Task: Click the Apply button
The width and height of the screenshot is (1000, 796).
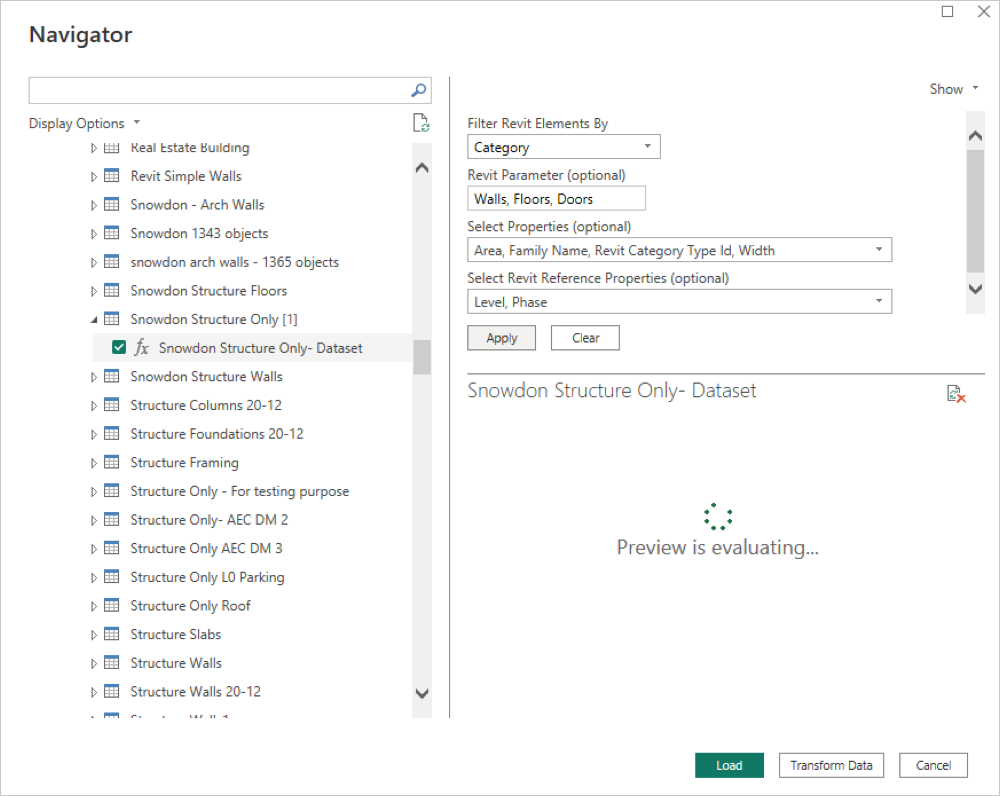Action: point(501,338)
